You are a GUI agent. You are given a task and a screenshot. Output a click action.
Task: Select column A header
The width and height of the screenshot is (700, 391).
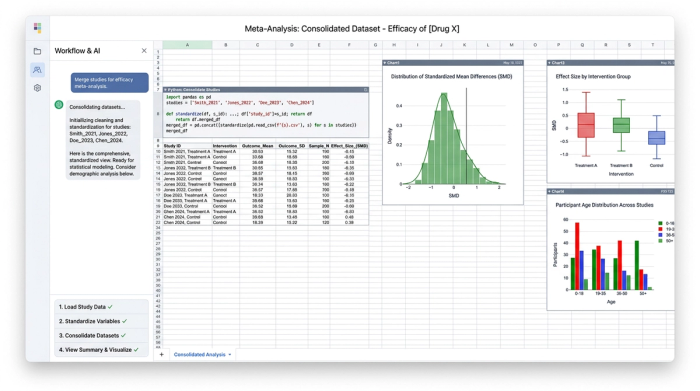pos(188,45)
